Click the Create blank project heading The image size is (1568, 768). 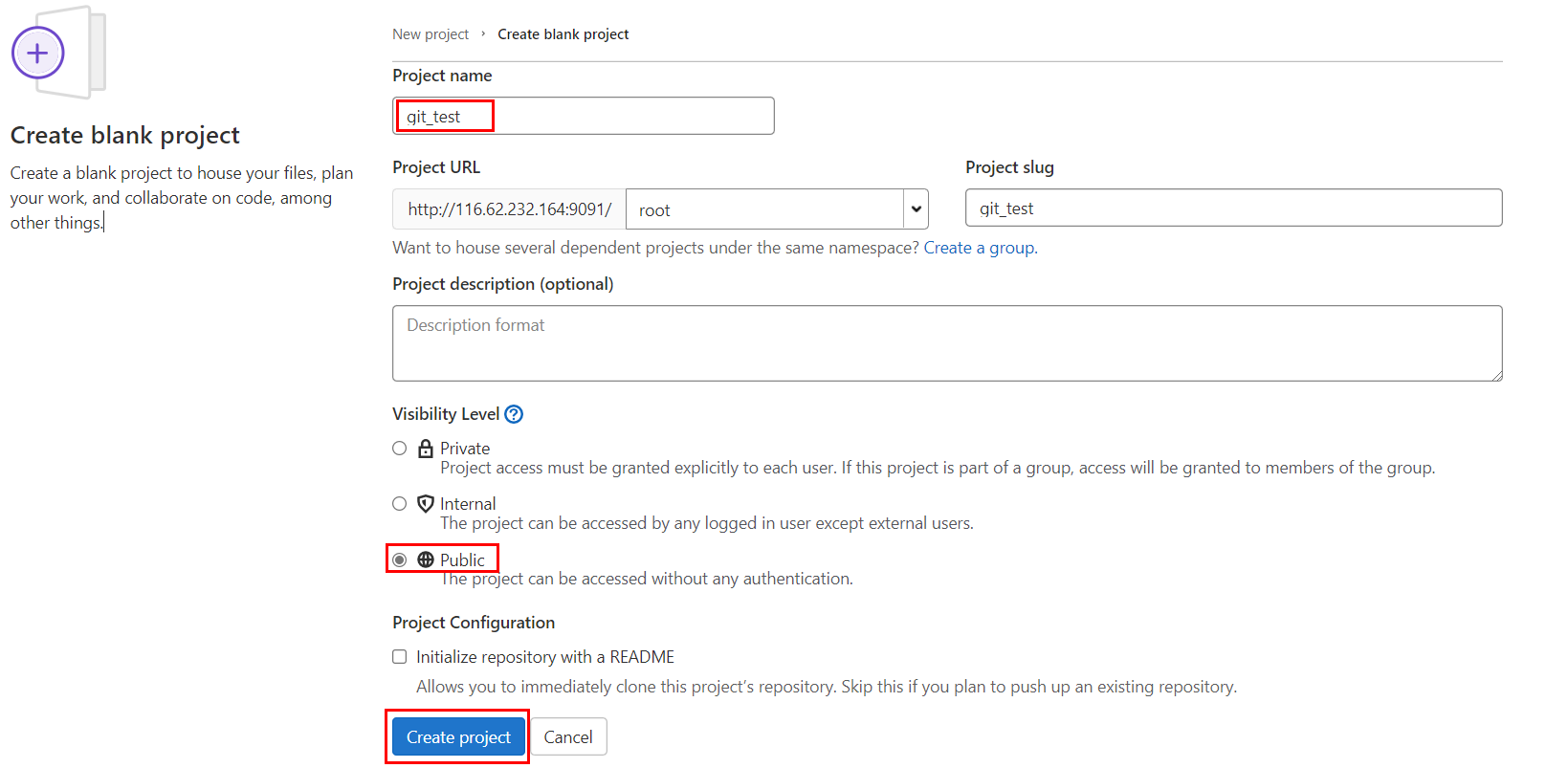coord(125,135)
